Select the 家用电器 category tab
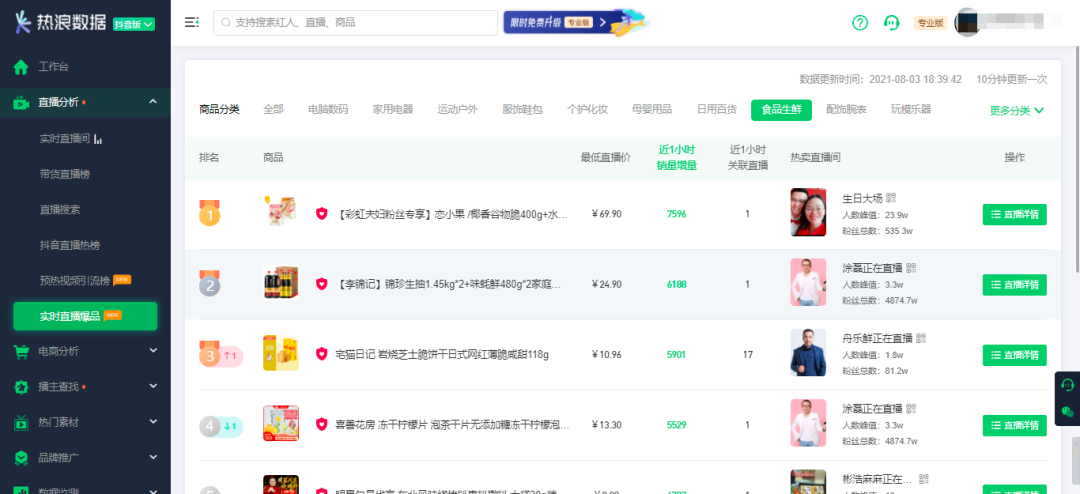This screenshot has height=494, width=1080. coord(393,109)
